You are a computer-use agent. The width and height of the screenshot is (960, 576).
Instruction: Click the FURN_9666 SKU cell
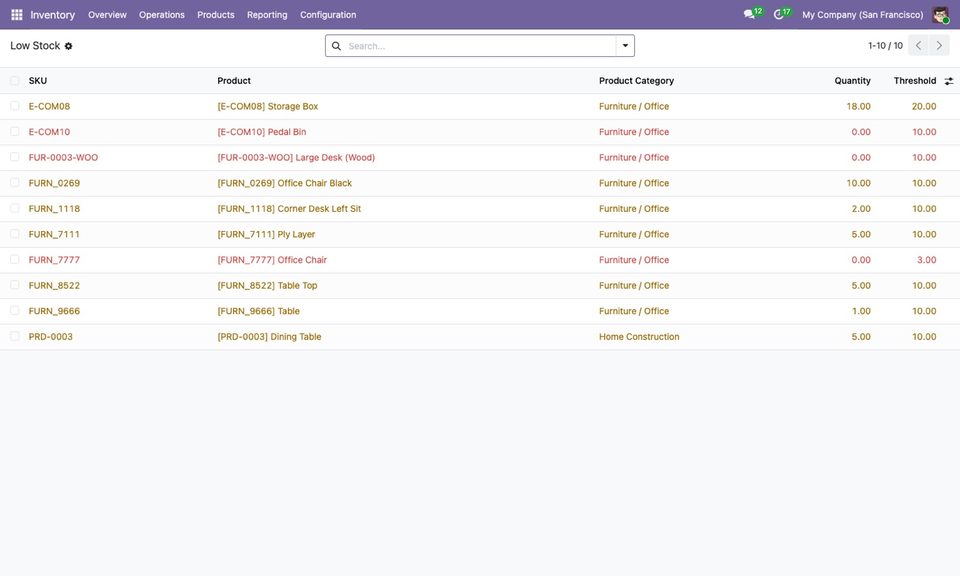(54, 311)
